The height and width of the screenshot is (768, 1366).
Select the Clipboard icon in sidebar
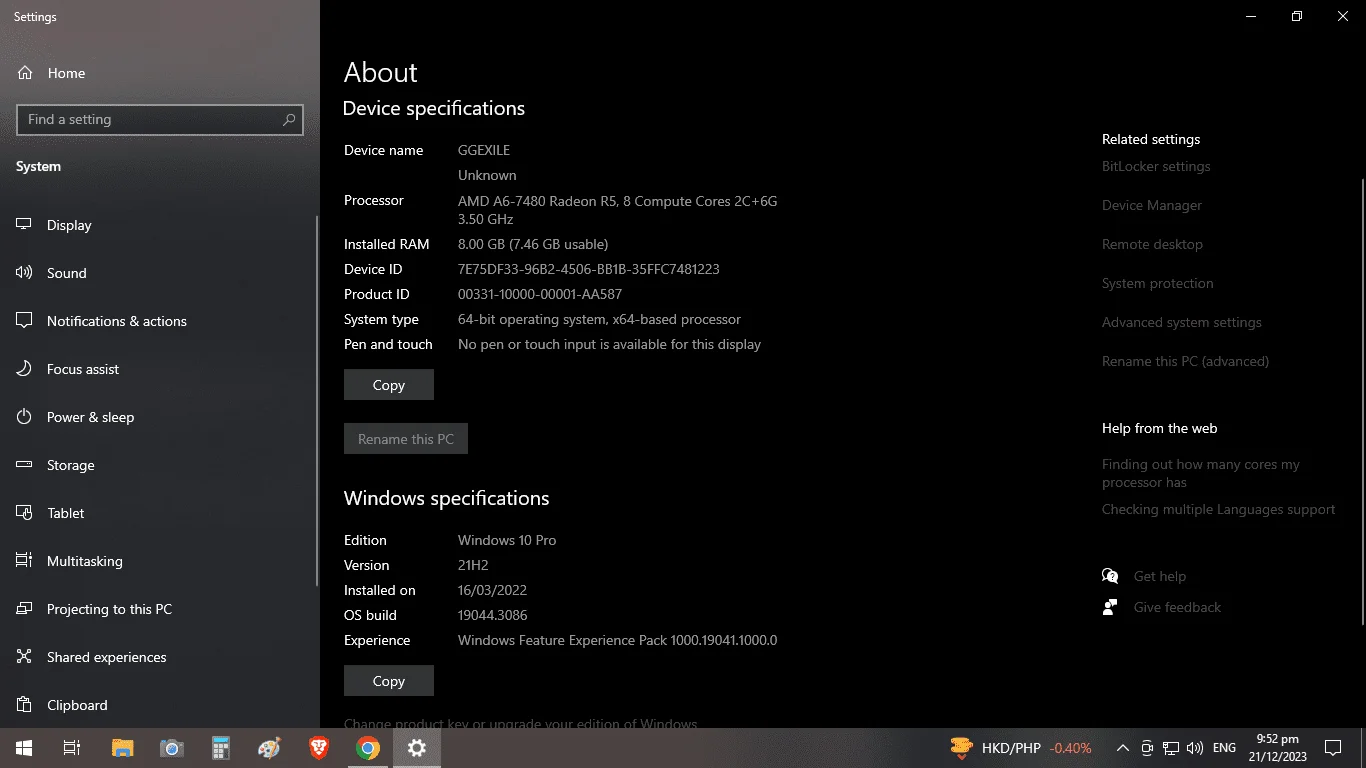[x=25, y=705]
